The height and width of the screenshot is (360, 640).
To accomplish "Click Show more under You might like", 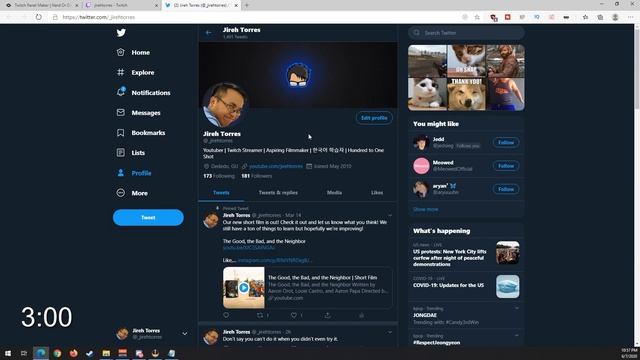I will point(425,209).
